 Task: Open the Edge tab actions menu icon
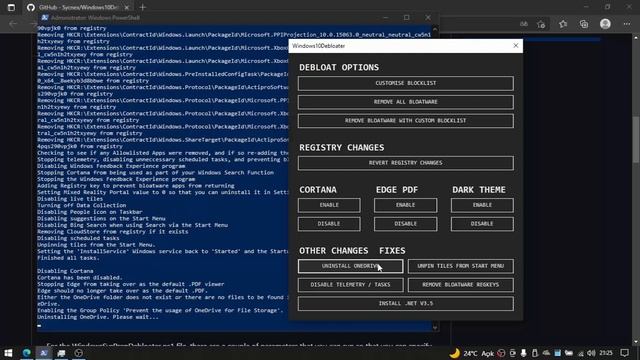click(x=11, y=7)
